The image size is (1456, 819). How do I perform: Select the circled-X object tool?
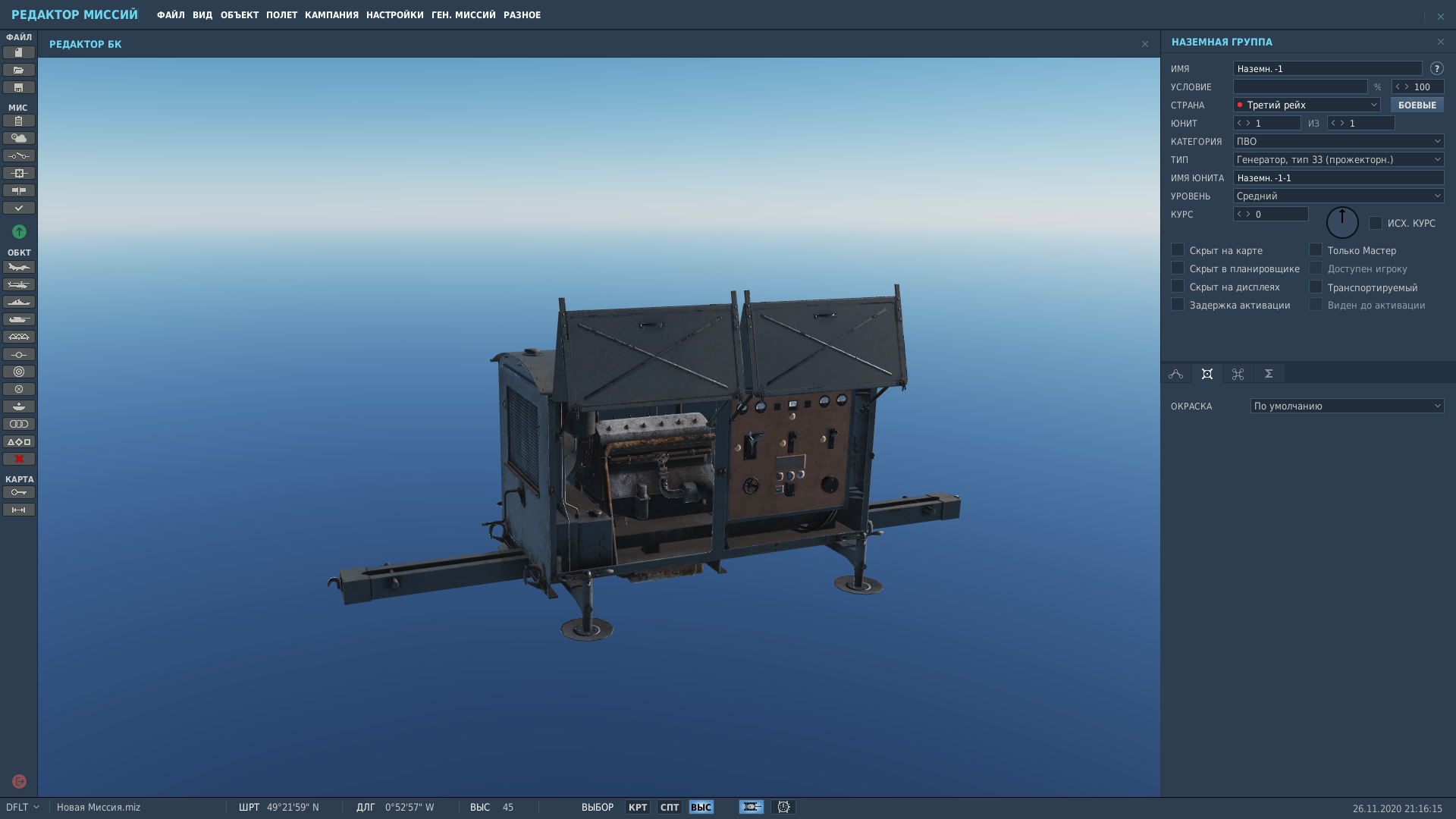click(19, 389)
